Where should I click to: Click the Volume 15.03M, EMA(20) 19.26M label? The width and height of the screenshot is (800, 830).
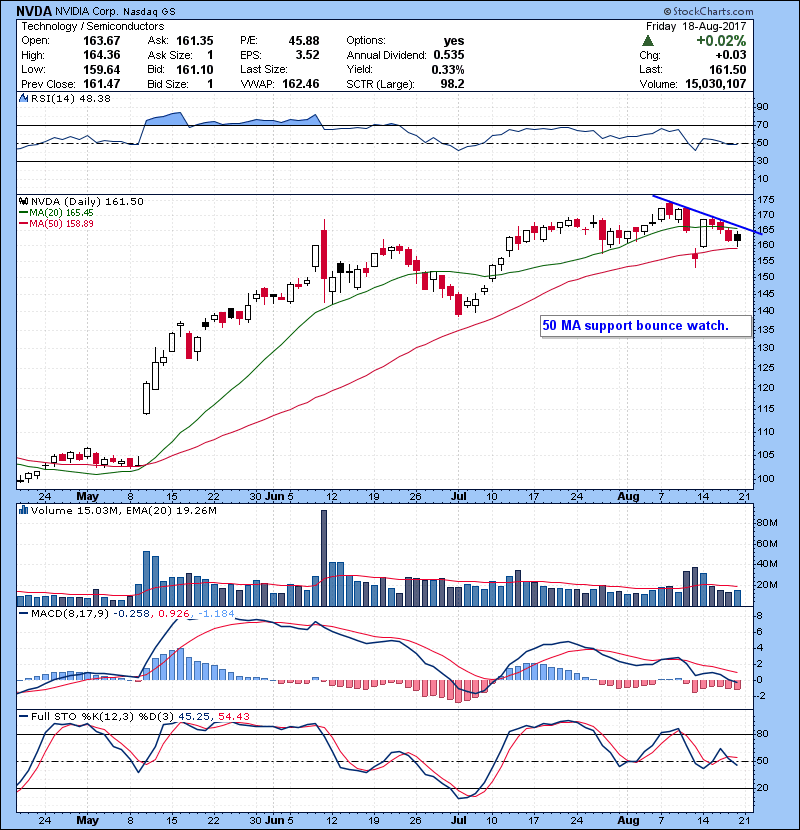(124, 510)
